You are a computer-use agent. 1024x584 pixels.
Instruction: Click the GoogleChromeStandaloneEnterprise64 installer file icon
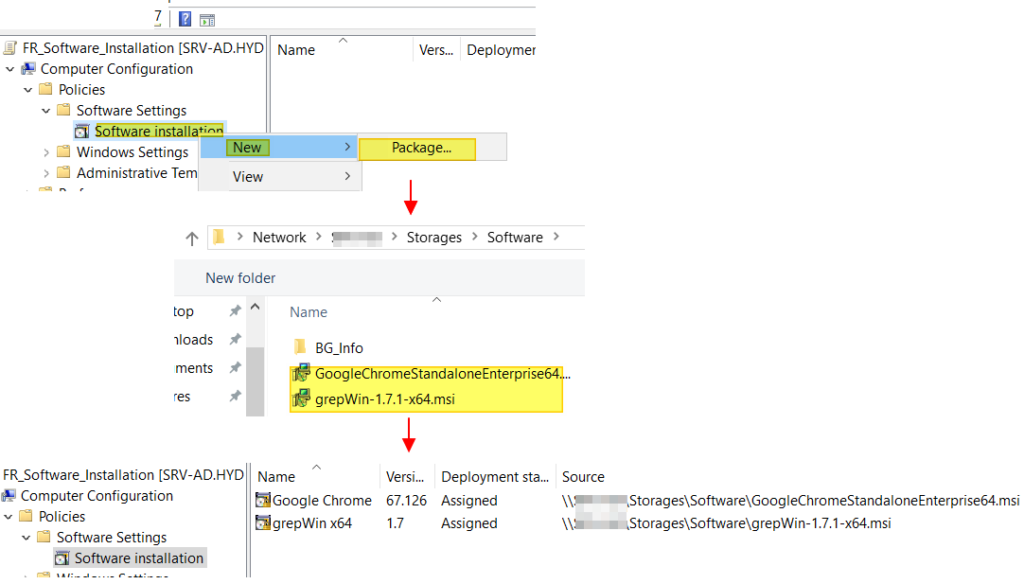click(x=301, y=373)
